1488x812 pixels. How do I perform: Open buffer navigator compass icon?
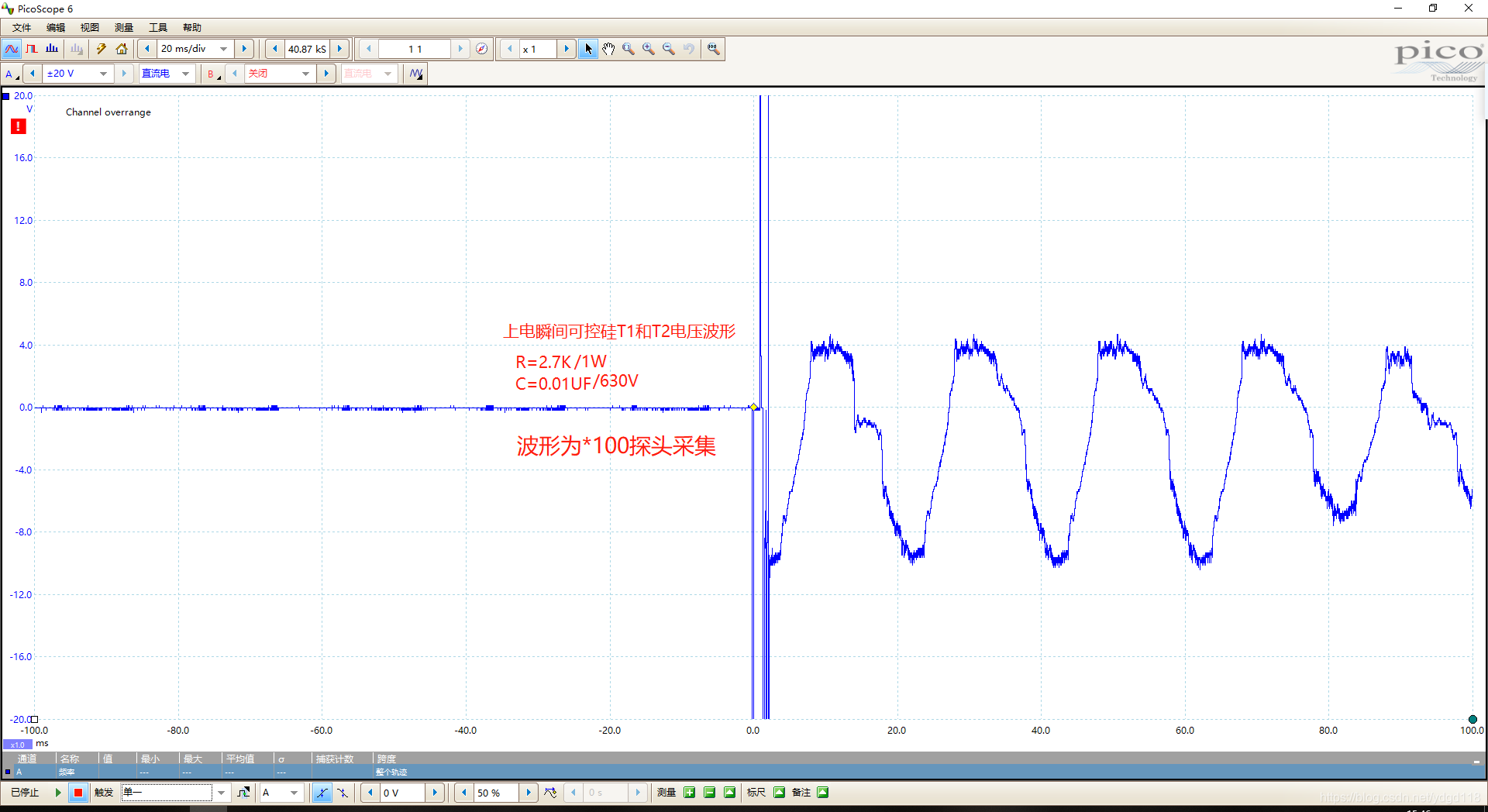click(x=482, y=49)
